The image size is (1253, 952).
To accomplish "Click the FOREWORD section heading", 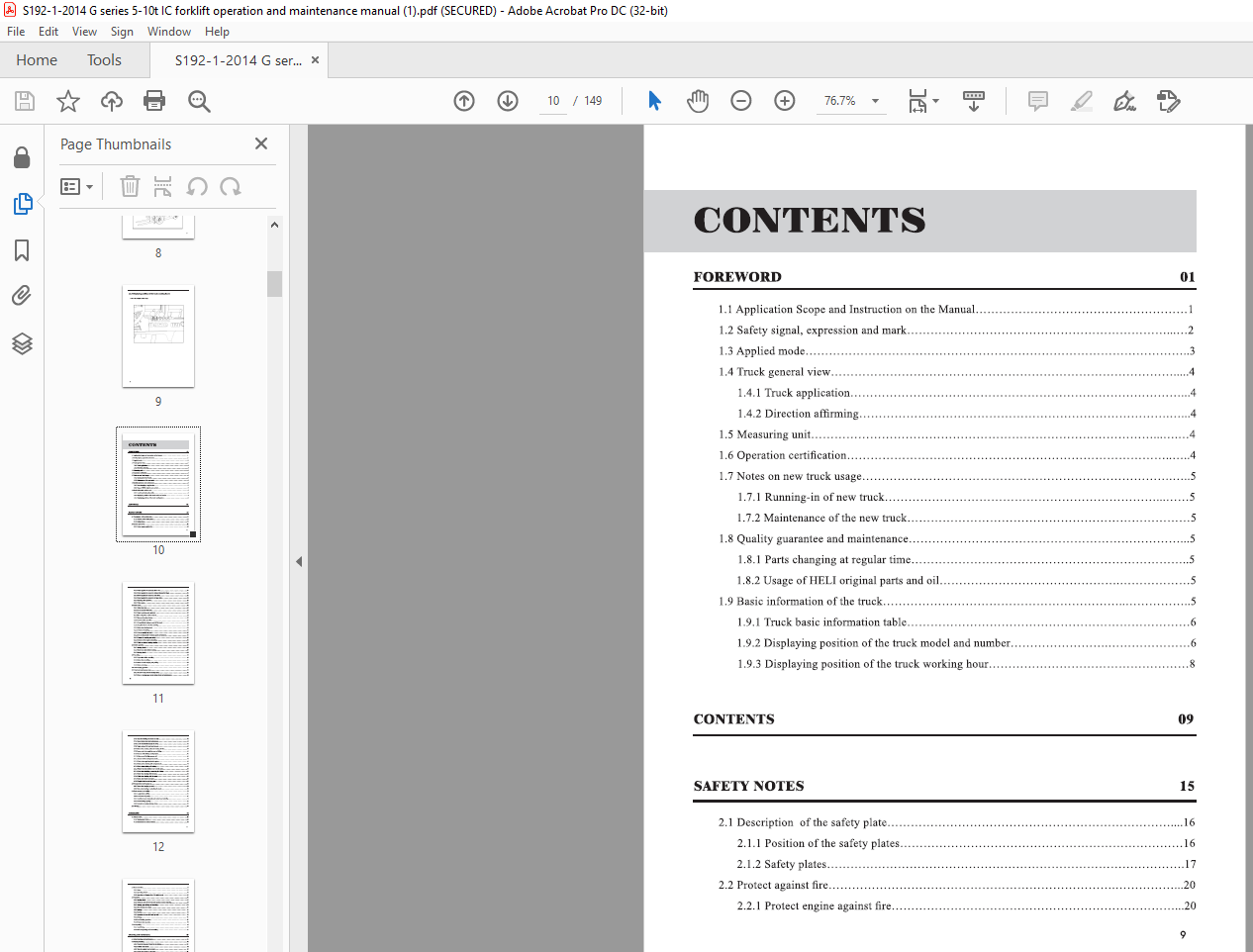I will point(737,277).
